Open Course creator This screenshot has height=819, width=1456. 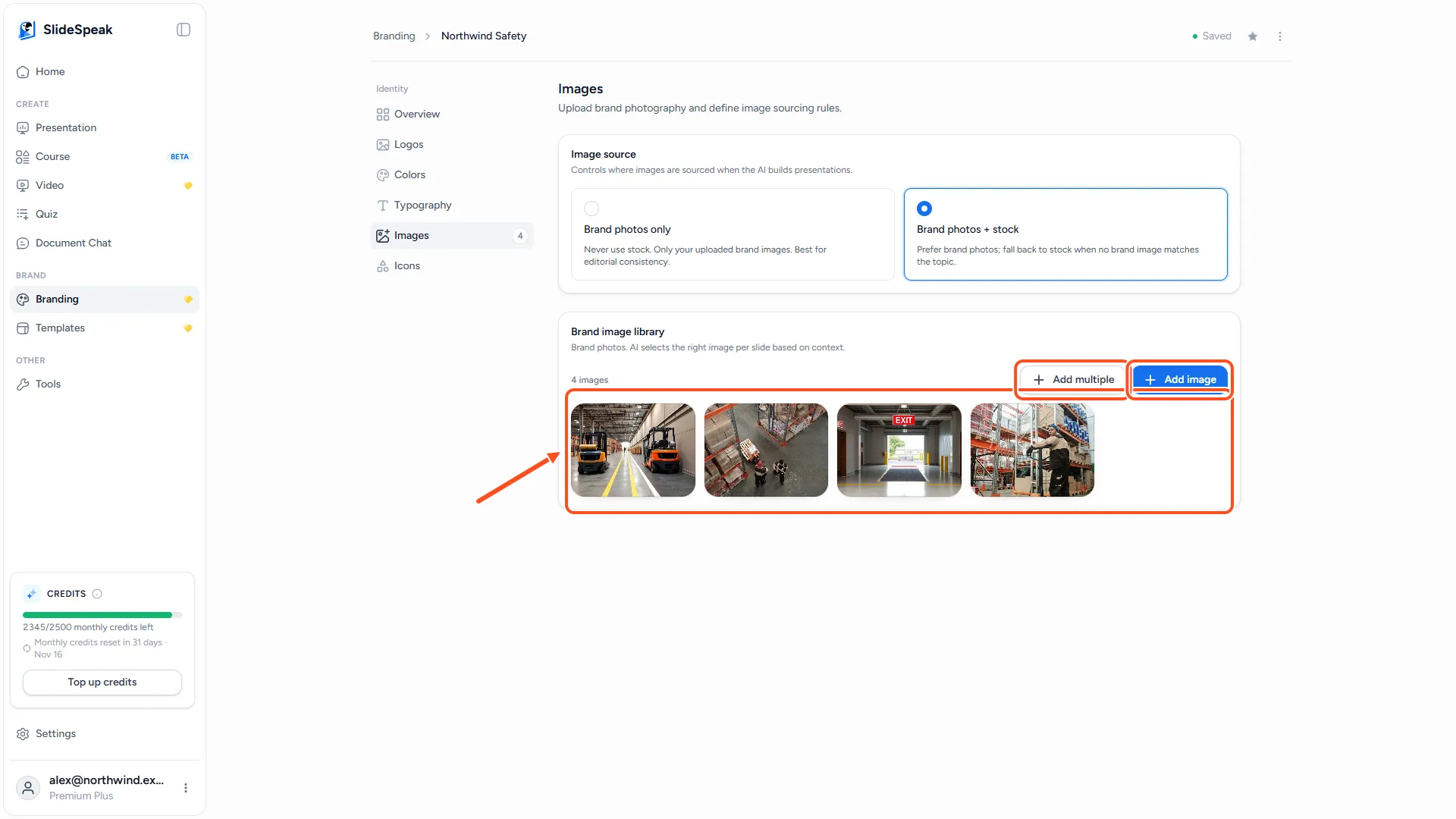click(105, 156)
